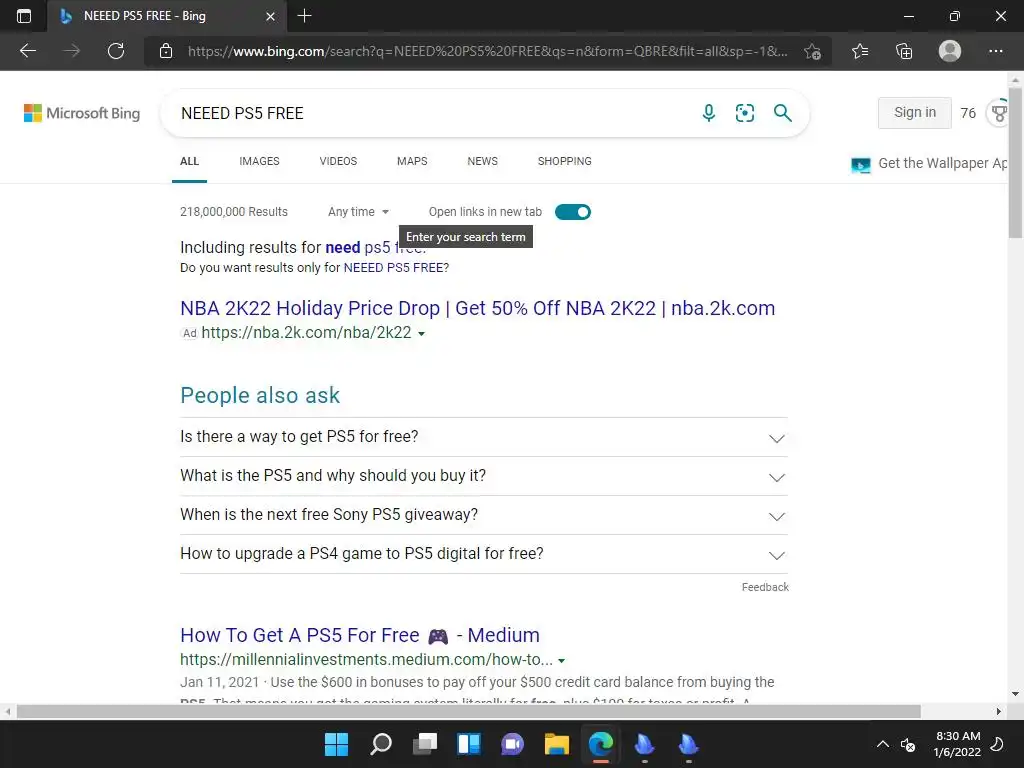Go back with the browser back arrow
1024x768 pixels.
click(x=27, y=51)
